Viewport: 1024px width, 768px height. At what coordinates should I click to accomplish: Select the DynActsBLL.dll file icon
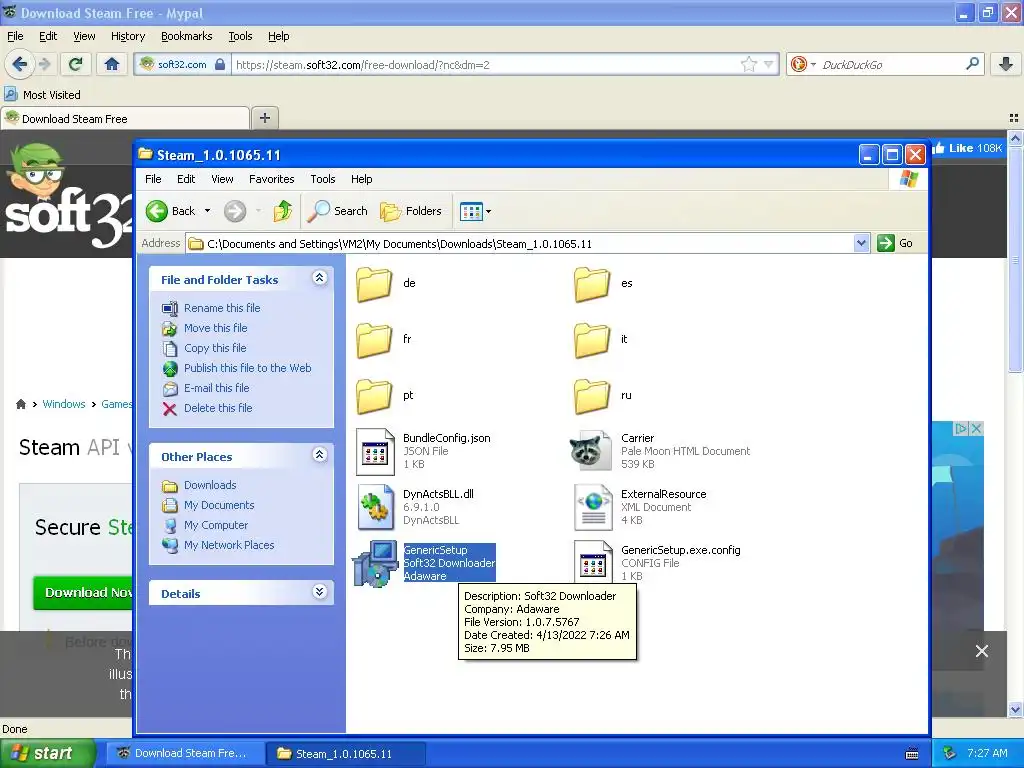click(x=376, y=507)
